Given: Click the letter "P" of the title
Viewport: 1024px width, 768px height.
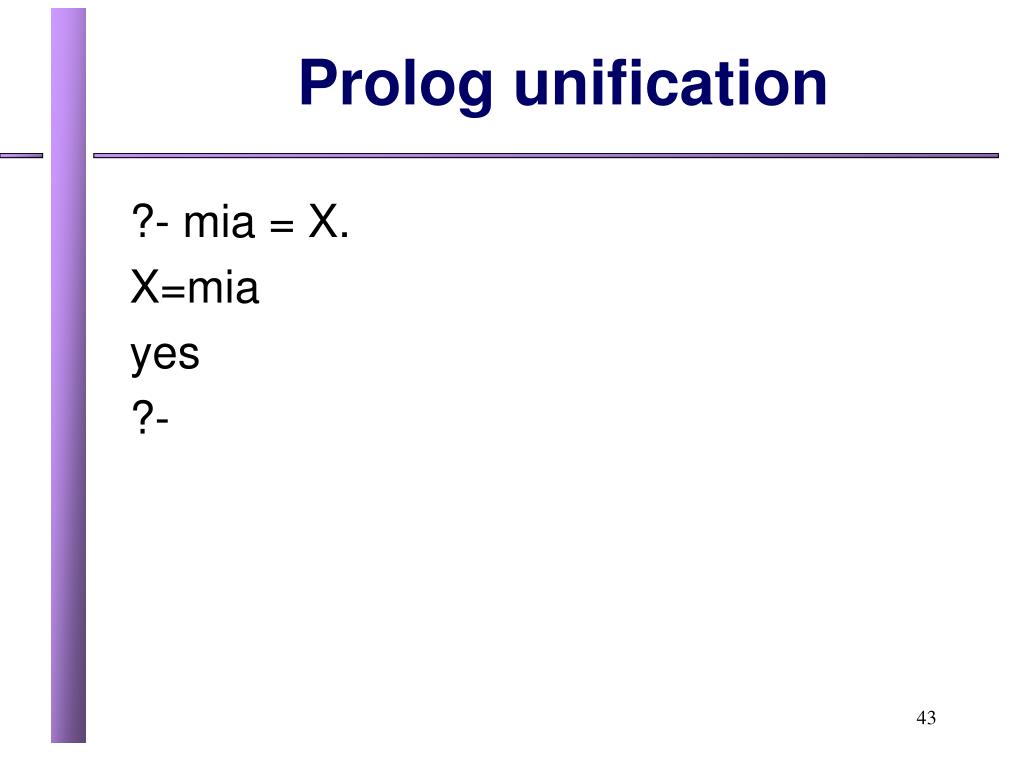Looking at the screenshot, I should click(318, 82).
